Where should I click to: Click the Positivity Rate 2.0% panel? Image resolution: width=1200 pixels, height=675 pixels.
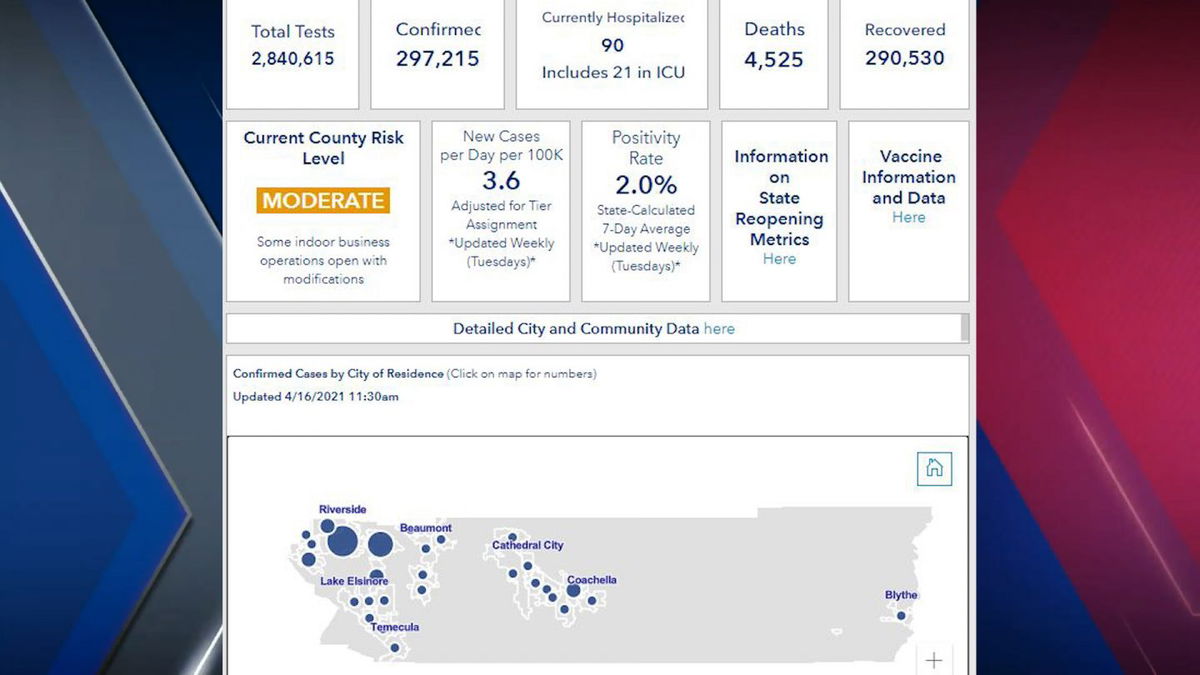645,211
